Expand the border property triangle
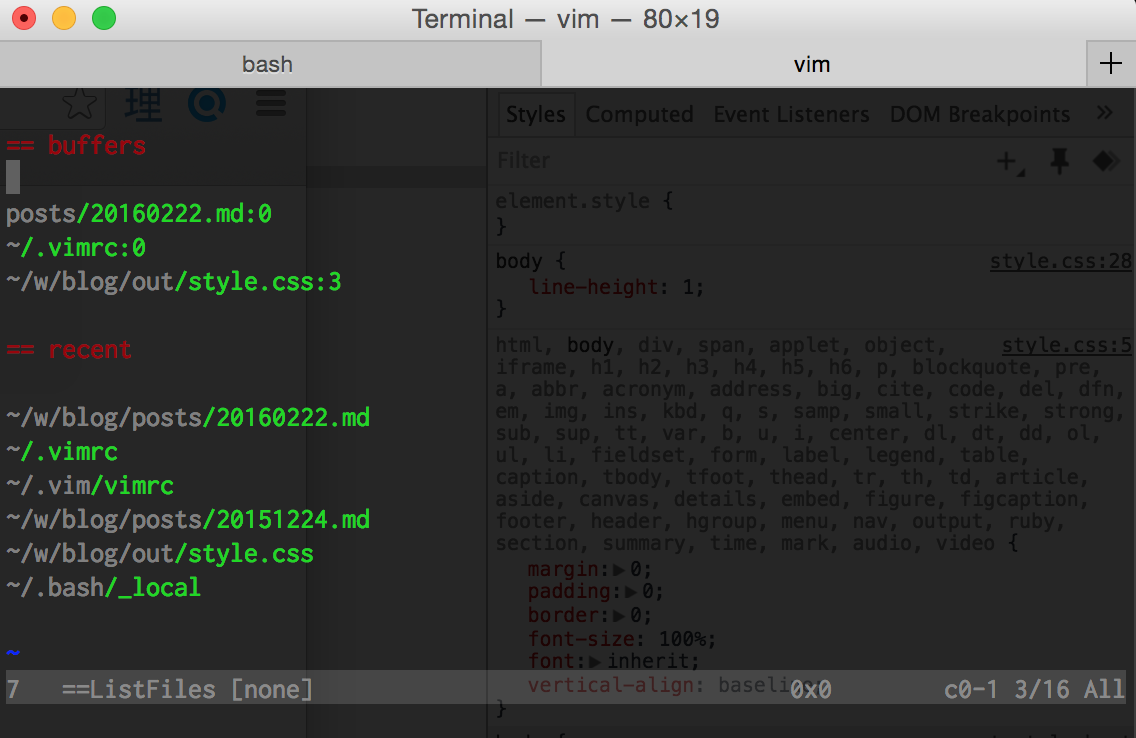The height and width of the screenshot is (738, 1136). pyautogui.click(x=619, y=615)
